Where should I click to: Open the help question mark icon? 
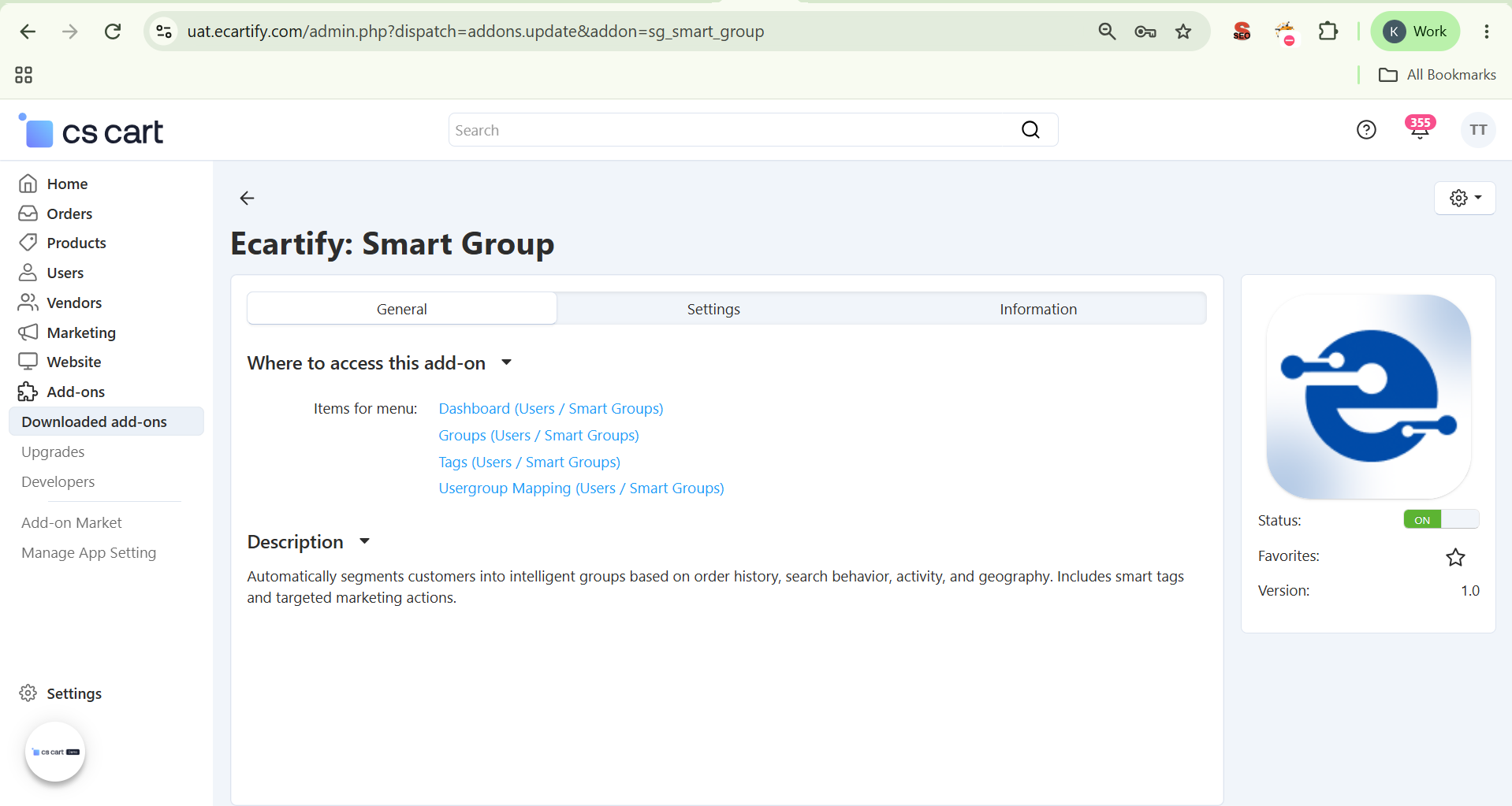(x=1366, y=130)
